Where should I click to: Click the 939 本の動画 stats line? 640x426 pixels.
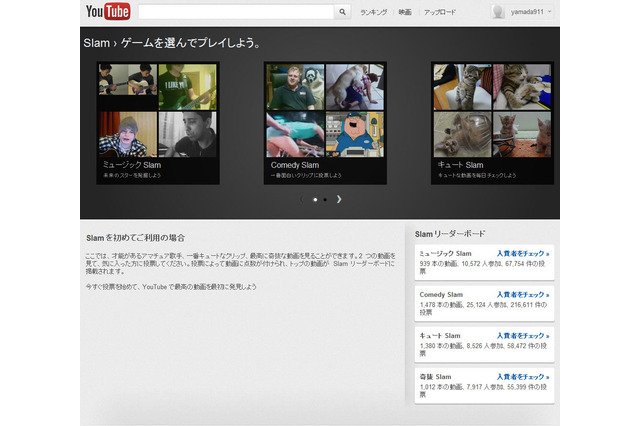click(482, 267)
